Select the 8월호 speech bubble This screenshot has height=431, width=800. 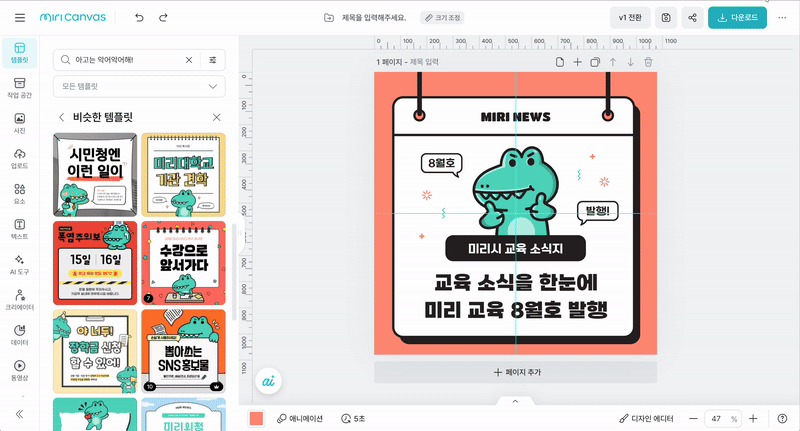[x=441, y=164]
